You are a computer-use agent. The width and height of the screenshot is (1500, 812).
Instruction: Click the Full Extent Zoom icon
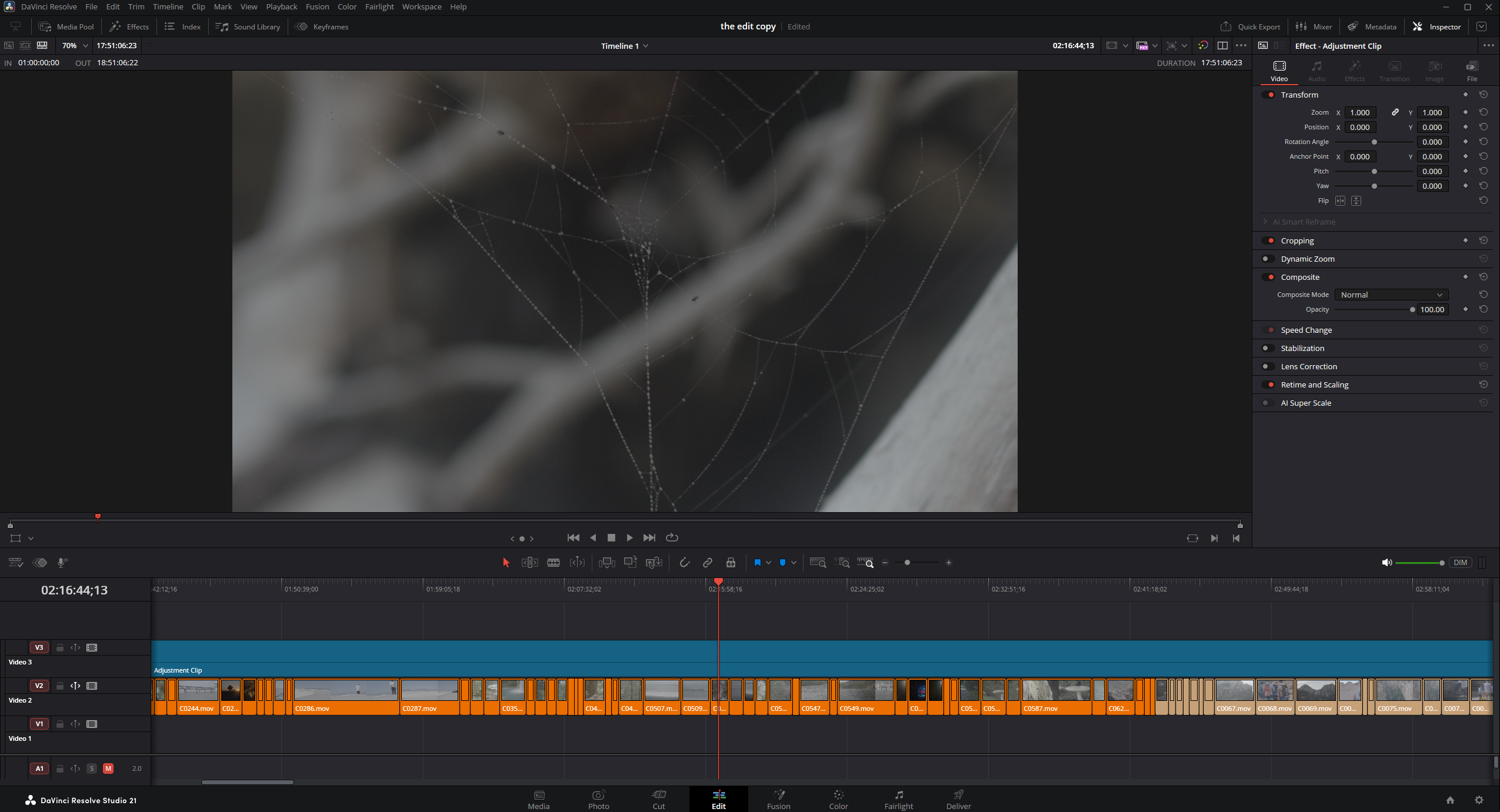[x=818, y=563]
